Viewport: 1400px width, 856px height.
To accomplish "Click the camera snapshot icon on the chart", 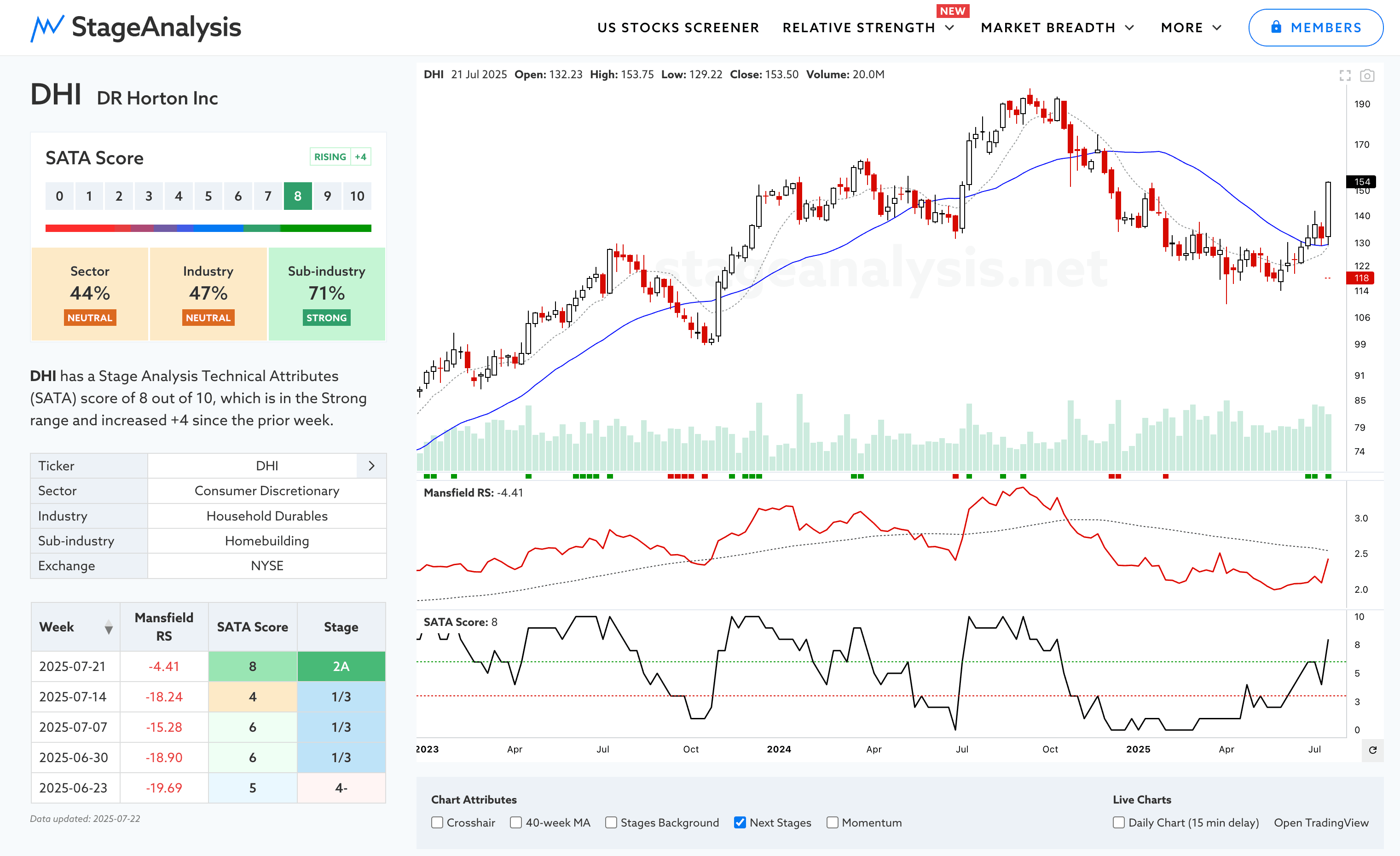I will pyautogui.click(x=1367, y=75).
